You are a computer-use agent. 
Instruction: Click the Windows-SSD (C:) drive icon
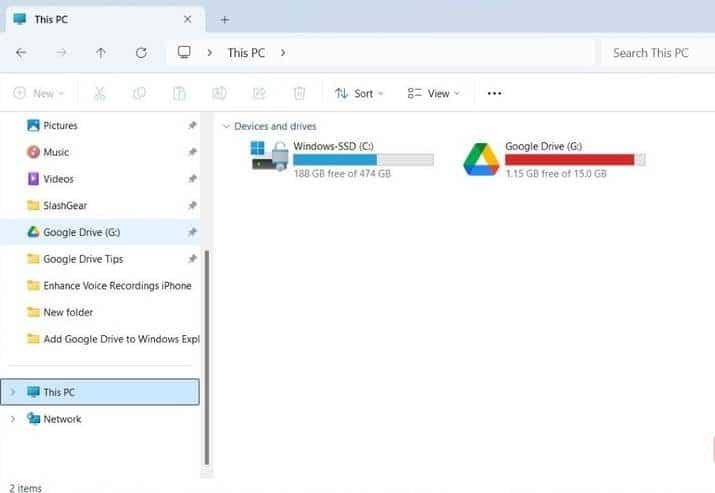[x=269, y=156]
